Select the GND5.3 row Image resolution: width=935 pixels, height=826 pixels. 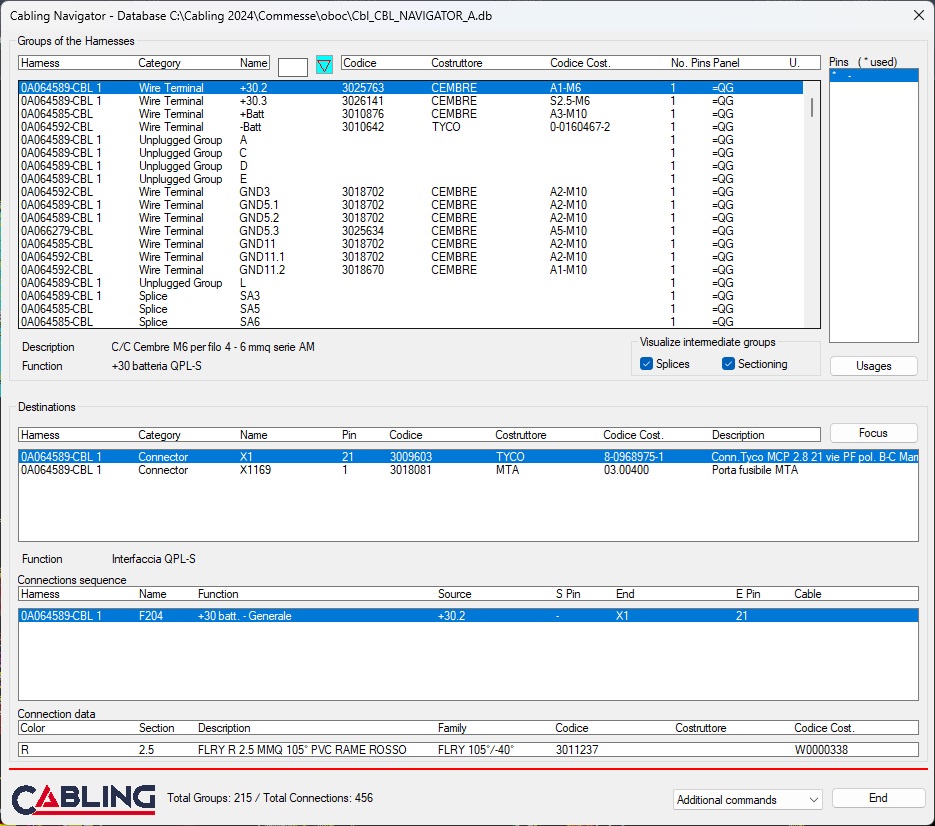411,231
